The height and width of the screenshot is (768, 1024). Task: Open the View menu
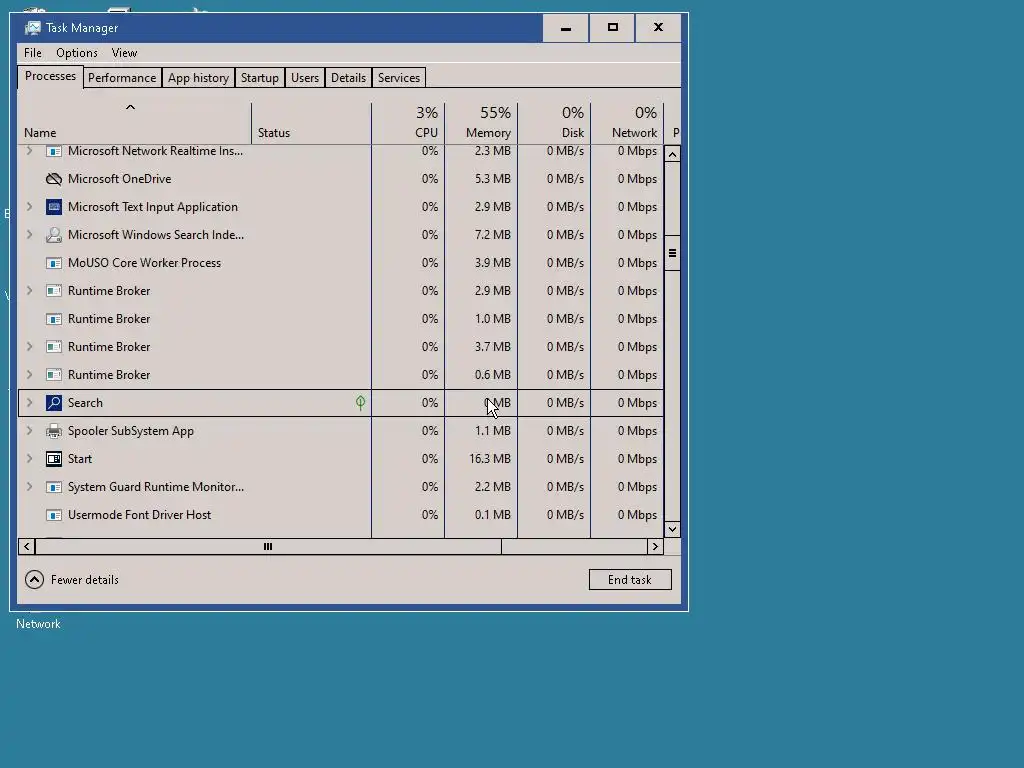[x=124, y=53]
